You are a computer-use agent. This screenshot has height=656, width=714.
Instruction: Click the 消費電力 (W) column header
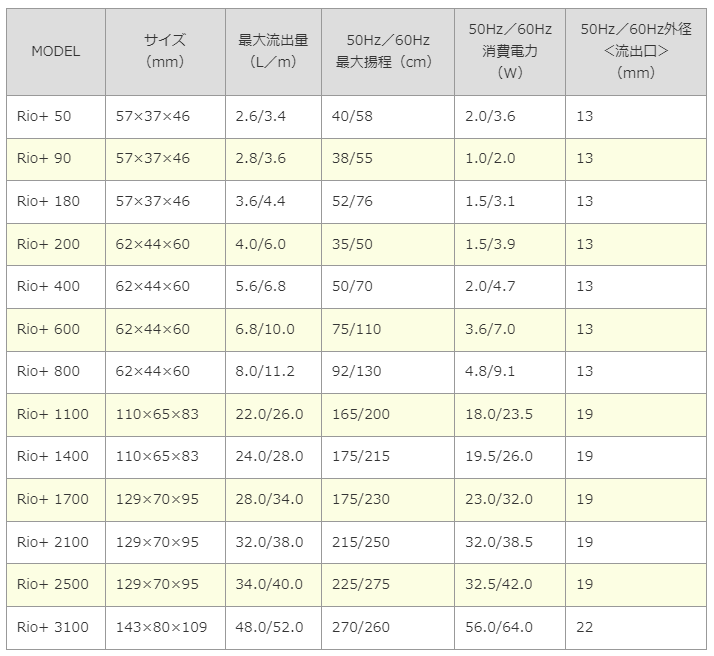click(x=509, y=51)
